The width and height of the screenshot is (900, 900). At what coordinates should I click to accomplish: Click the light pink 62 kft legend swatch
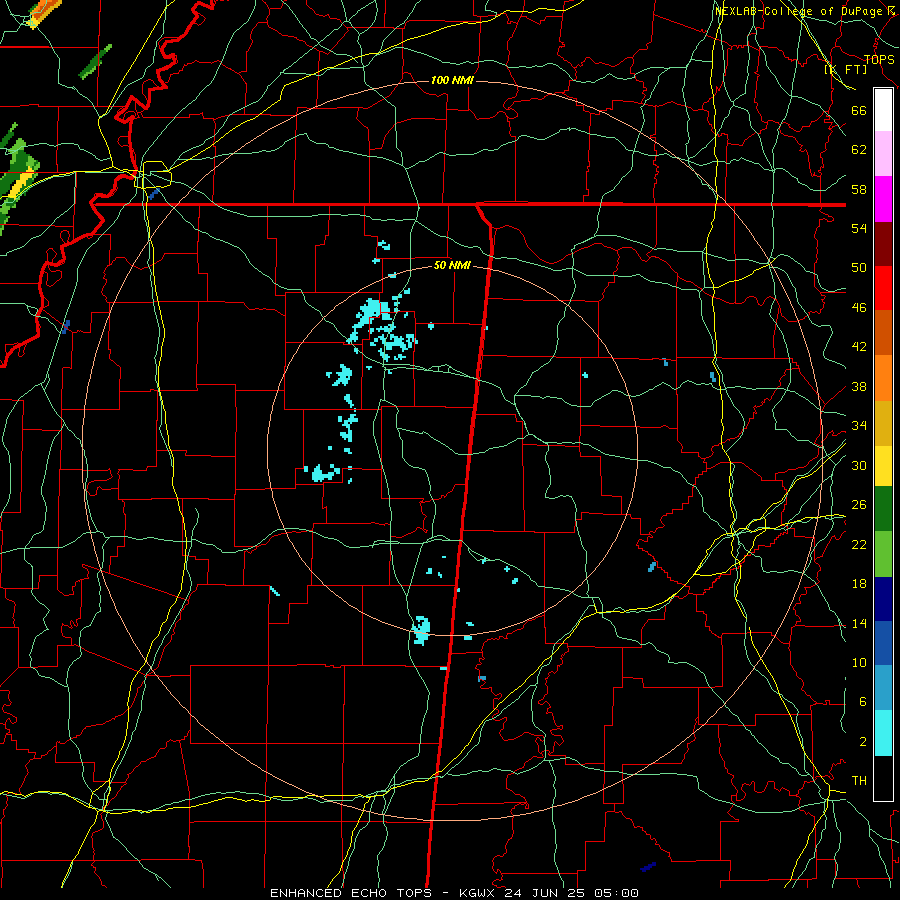(883, 153)
